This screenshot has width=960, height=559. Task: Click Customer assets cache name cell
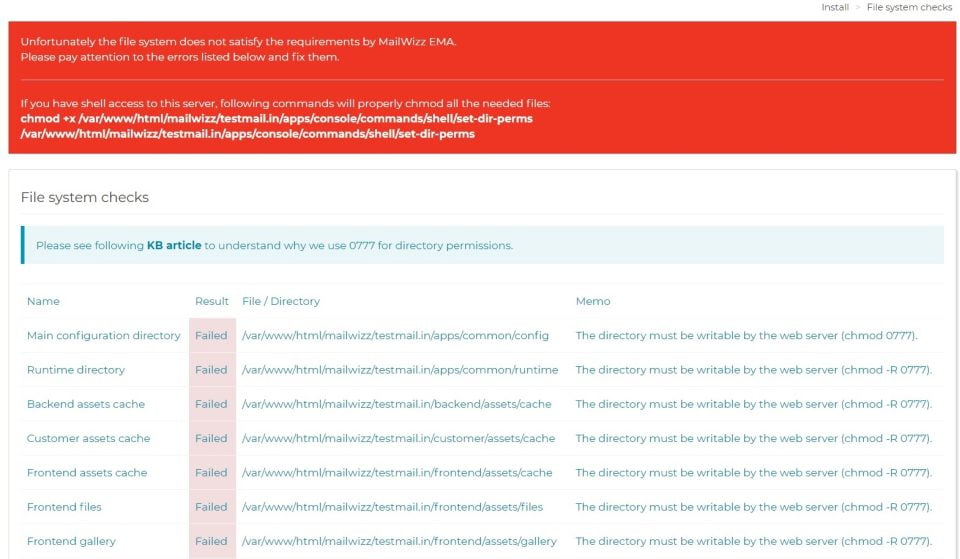pos(89,438)
